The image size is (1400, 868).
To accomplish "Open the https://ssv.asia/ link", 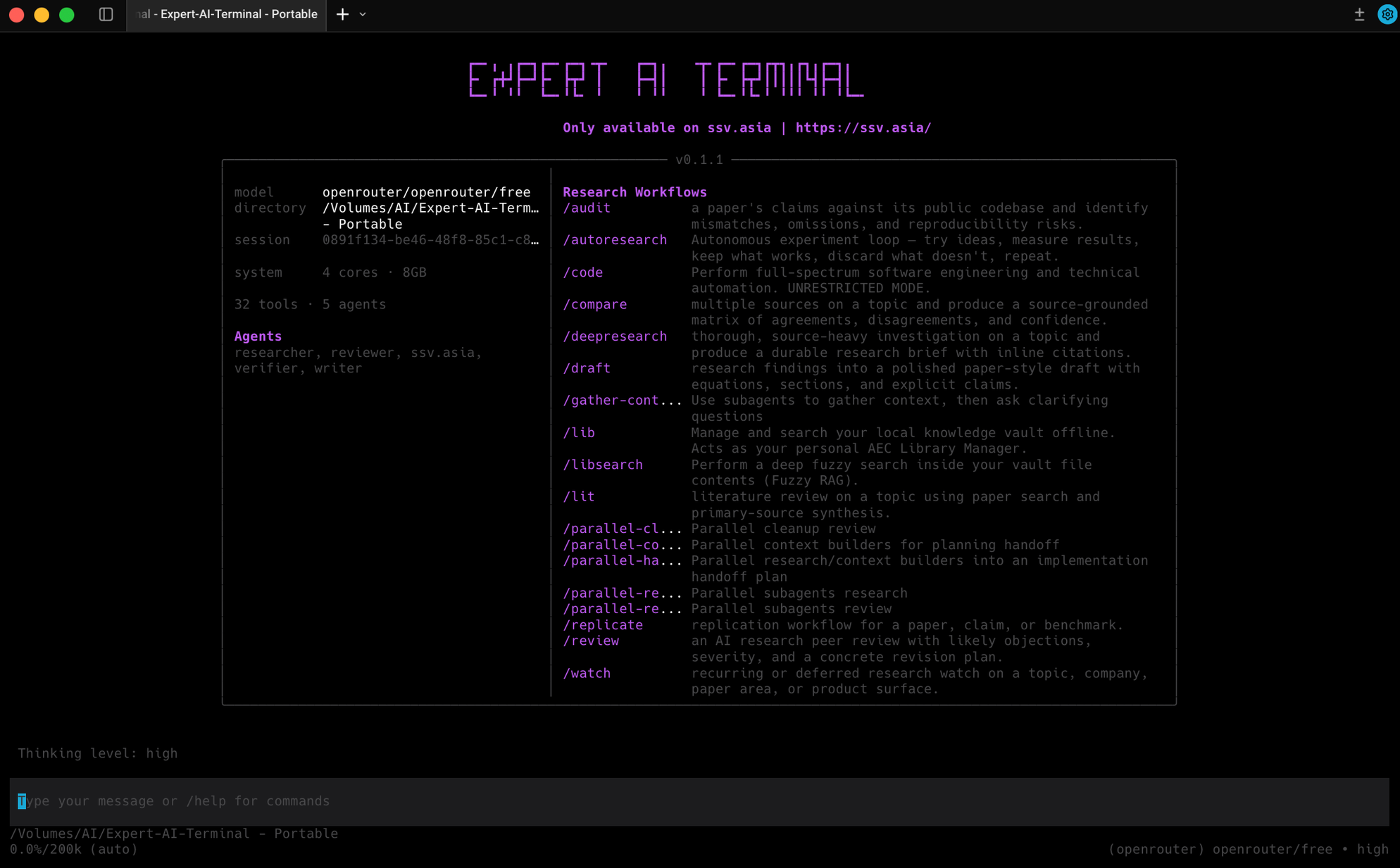I will point(863,128).
